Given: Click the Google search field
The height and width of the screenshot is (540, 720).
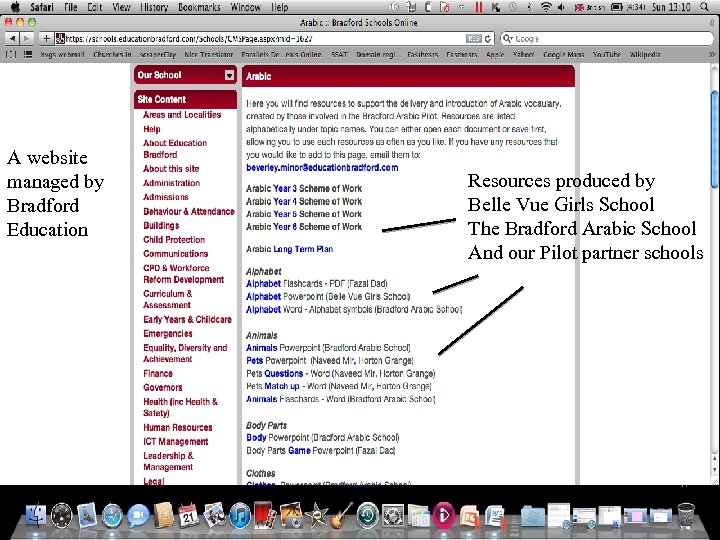Looking at the screenshot, I should [x=607, y=39].
